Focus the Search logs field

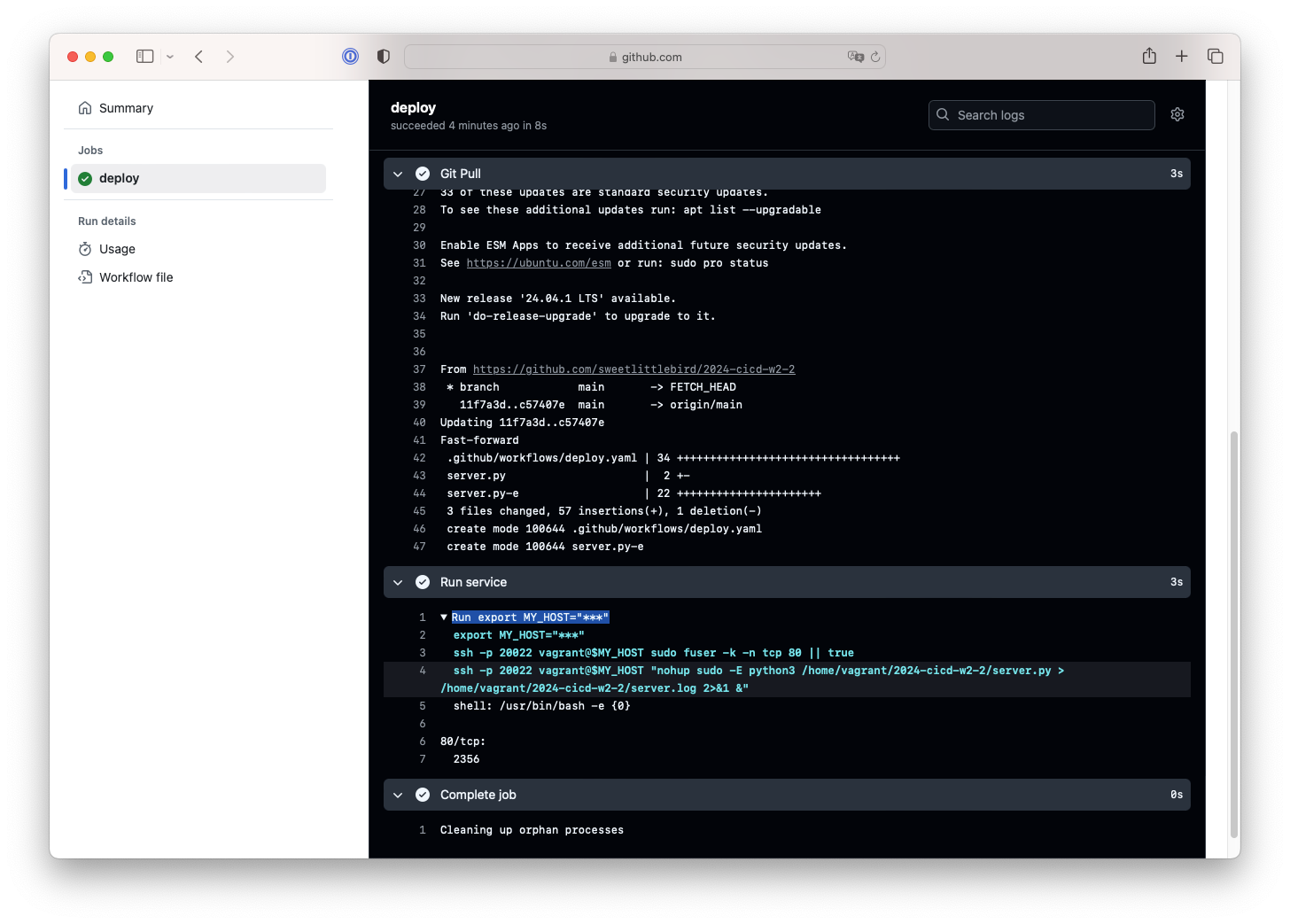click(x=1042, y=115)
